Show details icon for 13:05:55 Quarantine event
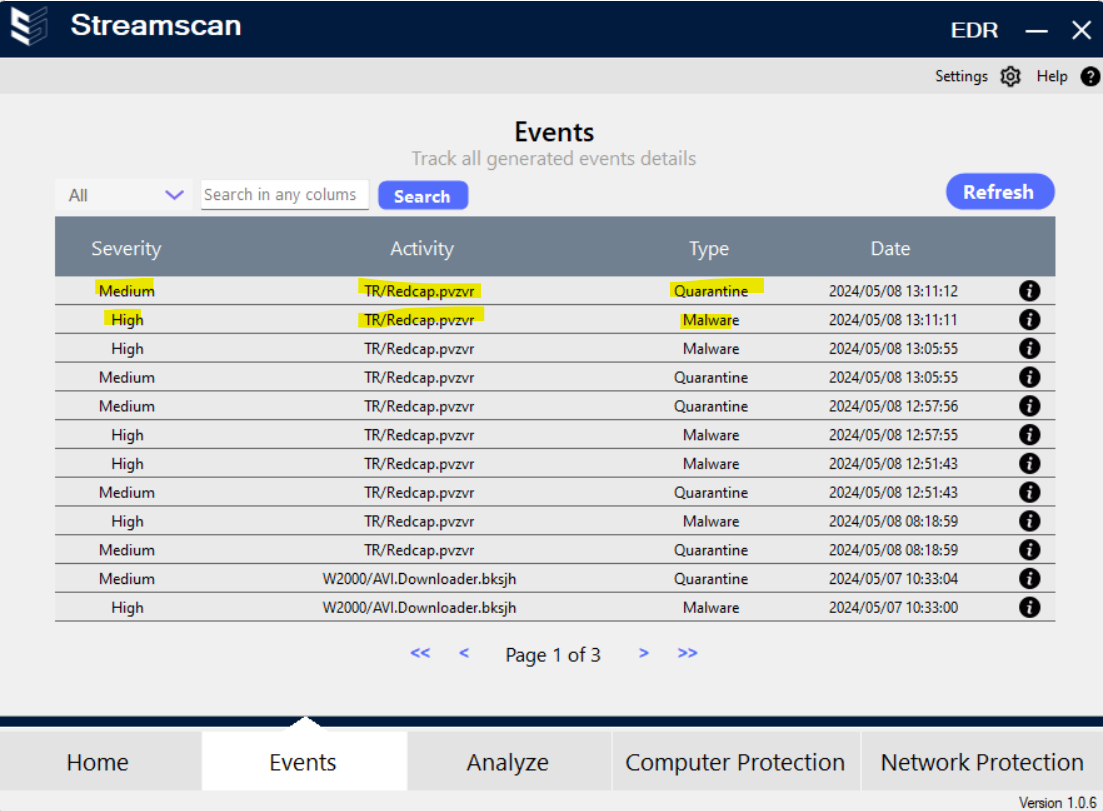The height and width of the screenshot is (811, 1103). 1029,377
